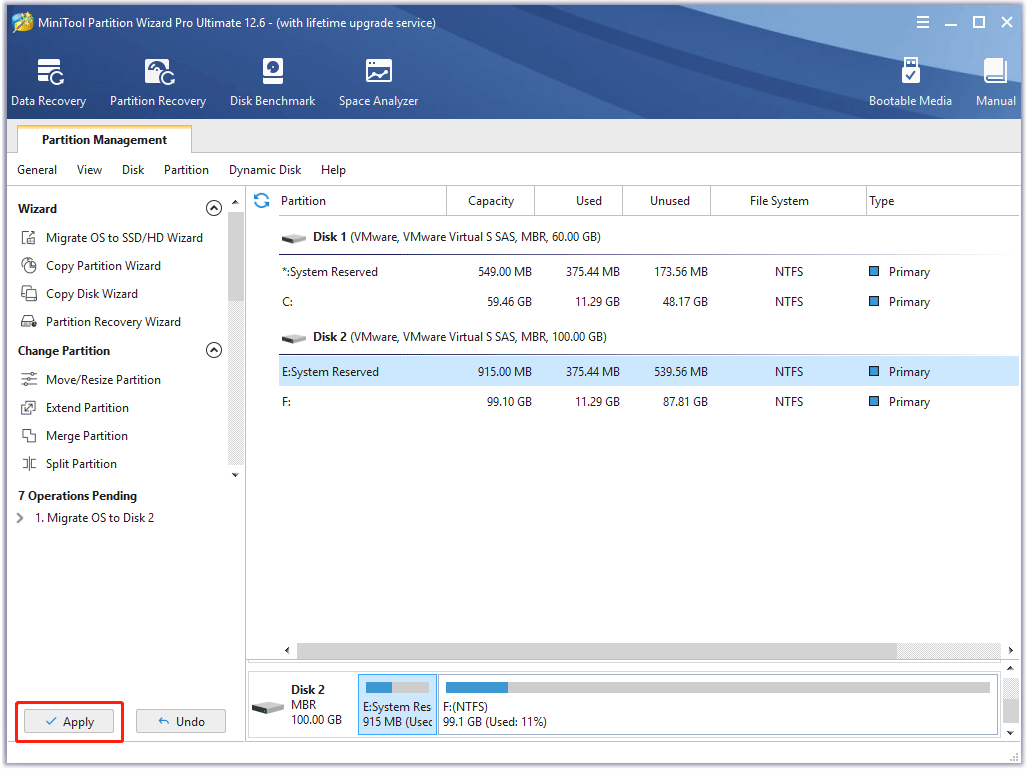Image resolution: width=1026 pixels, height=770 pixels.
Task: Click the Migrate OS to SSD/HD Wizard icon
Action: (x=29, y=237)
